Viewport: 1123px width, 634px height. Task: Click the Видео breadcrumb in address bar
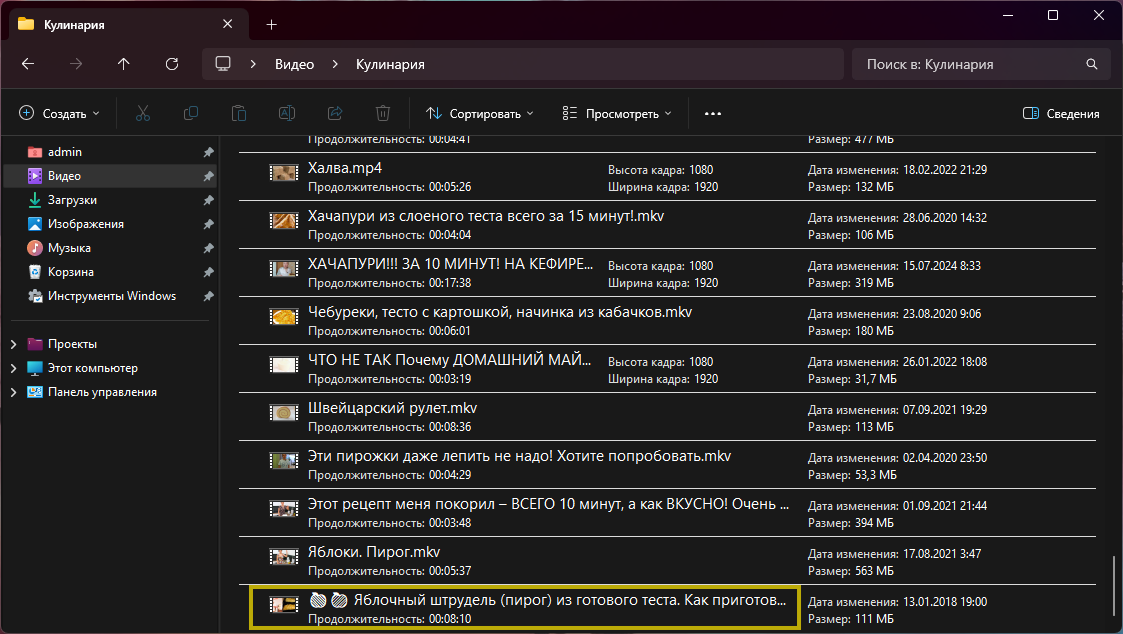click(294, 64)
